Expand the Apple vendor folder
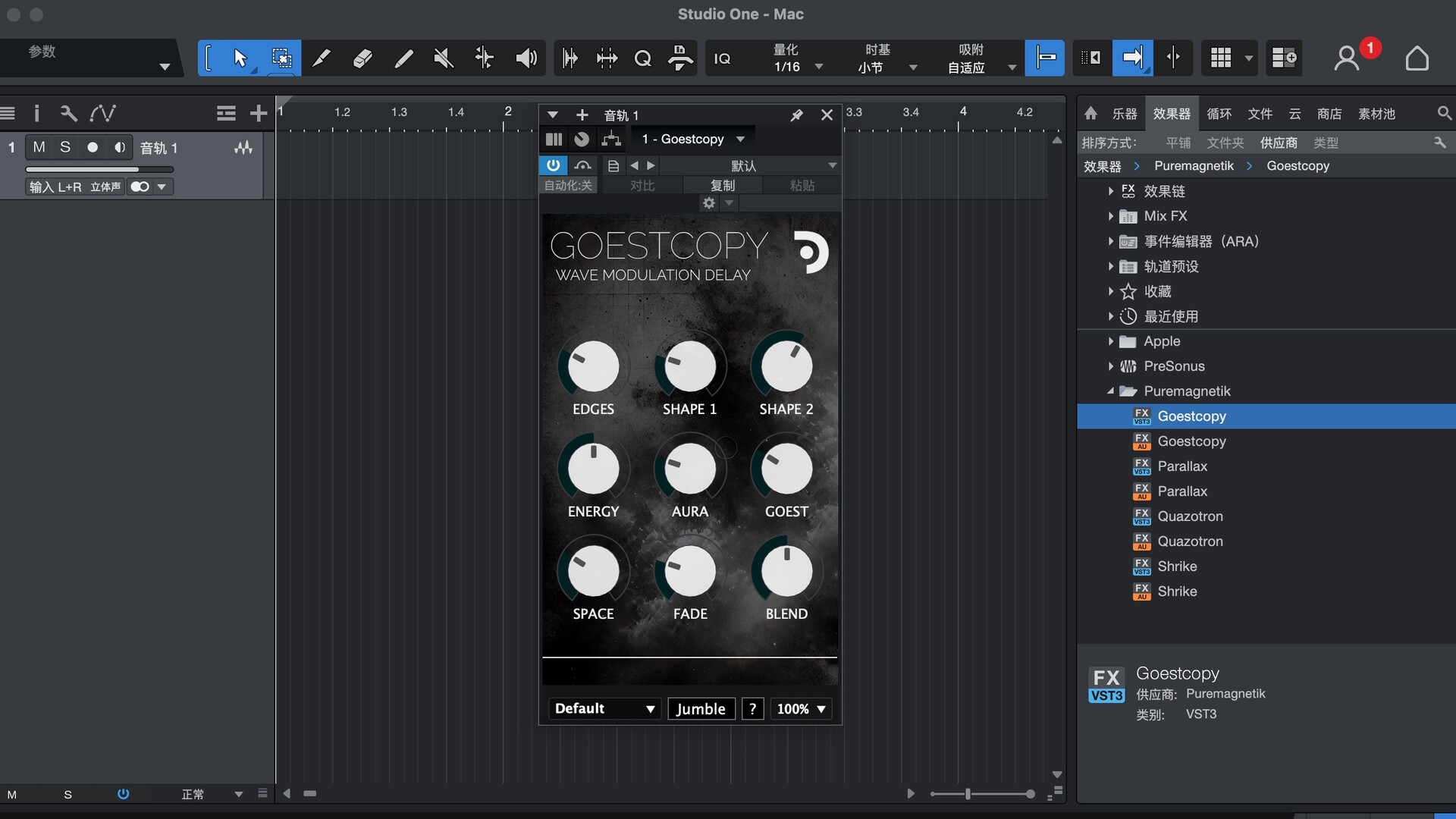 click(1110, 341)
